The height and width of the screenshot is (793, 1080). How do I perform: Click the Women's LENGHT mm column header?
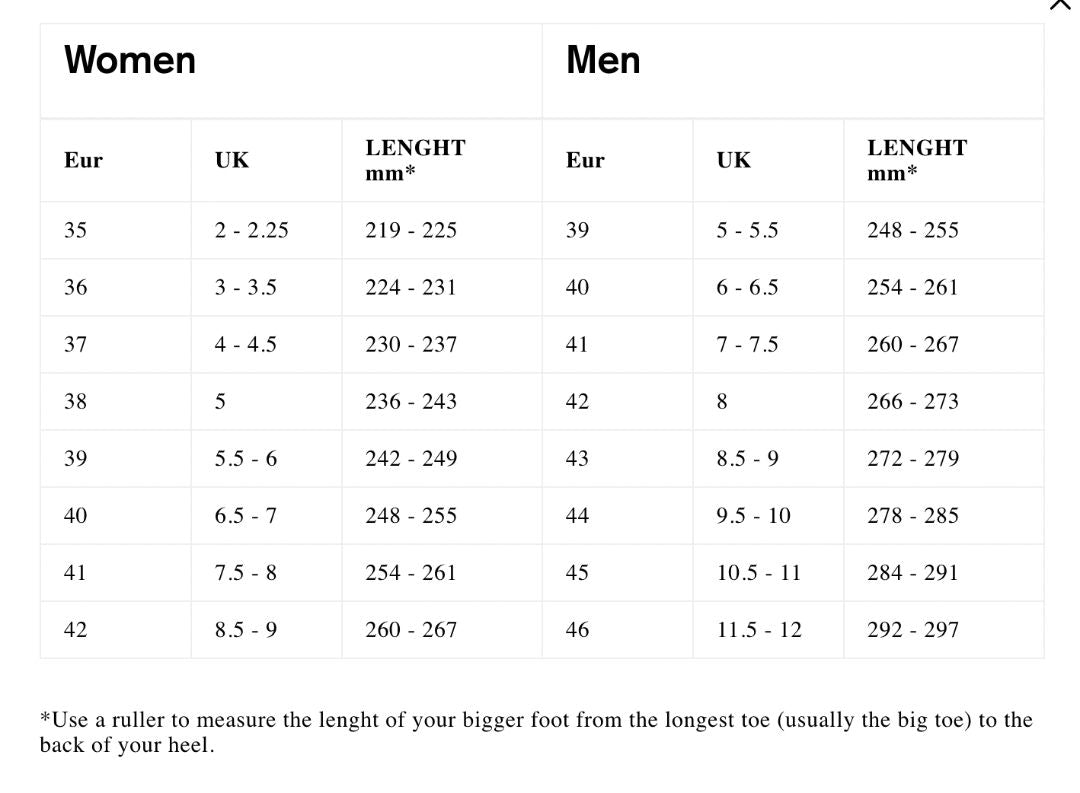click(x=415, y=160)
